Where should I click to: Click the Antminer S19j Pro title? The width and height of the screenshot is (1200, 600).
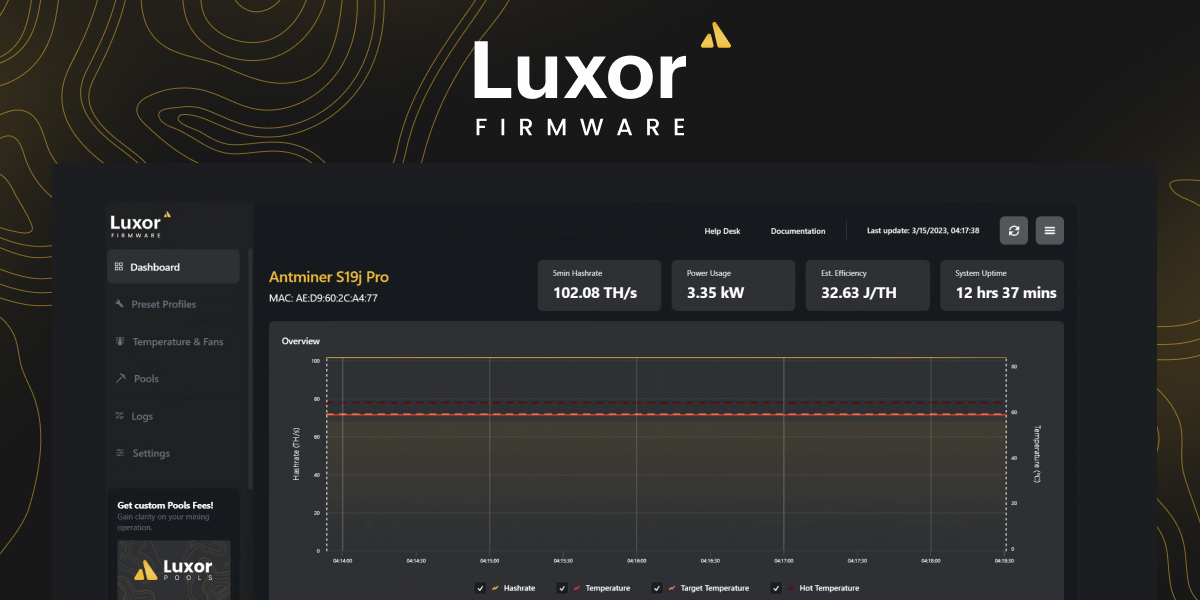click(x=329, y=276)
